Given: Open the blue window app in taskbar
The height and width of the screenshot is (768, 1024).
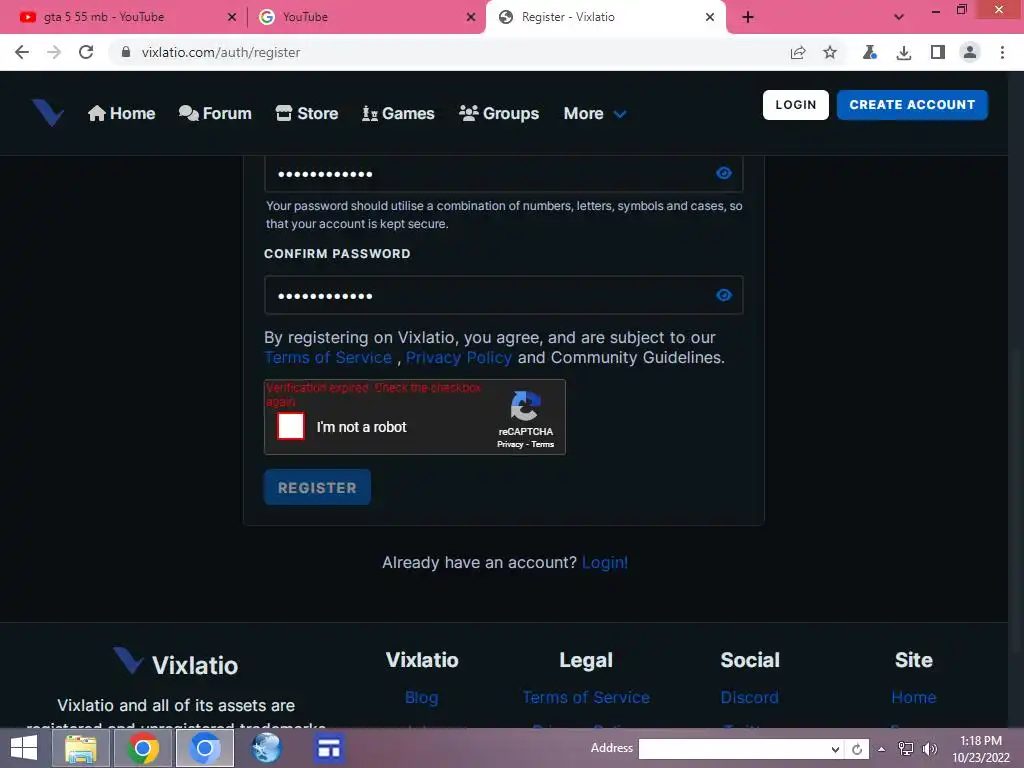Looking at the screenshot, I should [328, 748].
